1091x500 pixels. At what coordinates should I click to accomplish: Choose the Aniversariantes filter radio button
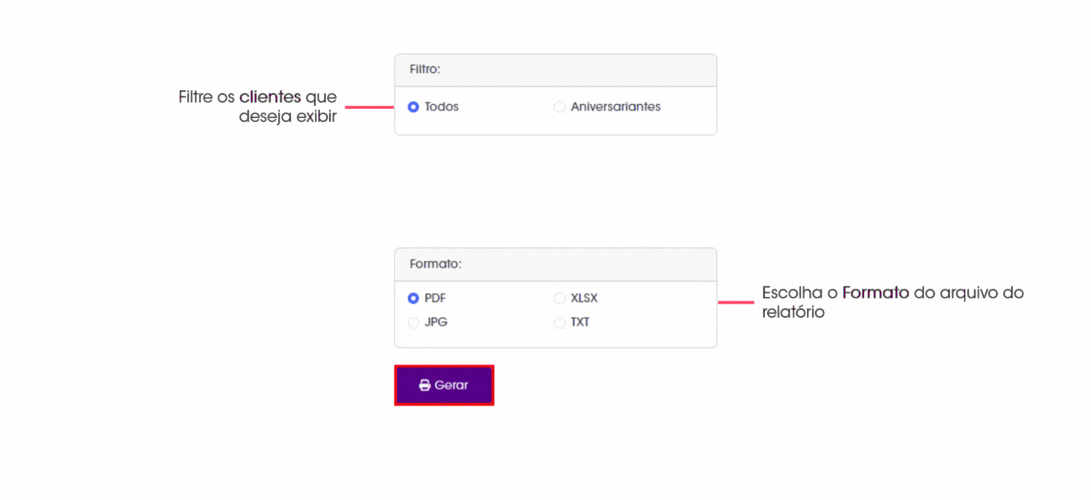pyautogui.click(x=559, y=107)
